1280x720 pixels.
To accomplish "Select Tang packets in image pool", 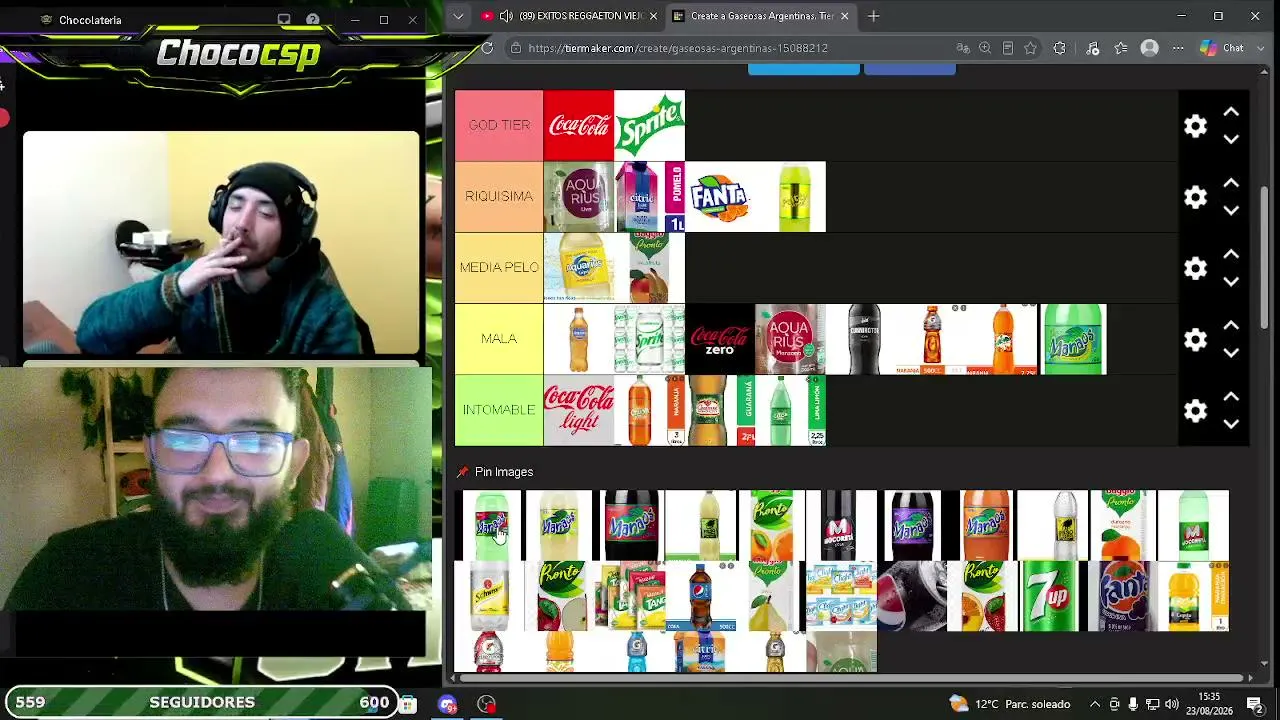I will (631, 596).
